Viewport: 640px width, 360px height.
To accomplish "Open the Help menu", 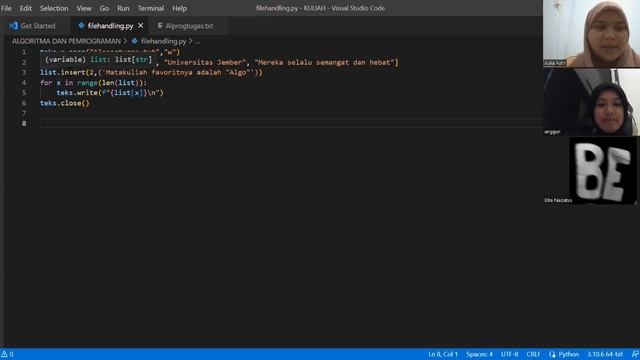I will tap(179, 8).
